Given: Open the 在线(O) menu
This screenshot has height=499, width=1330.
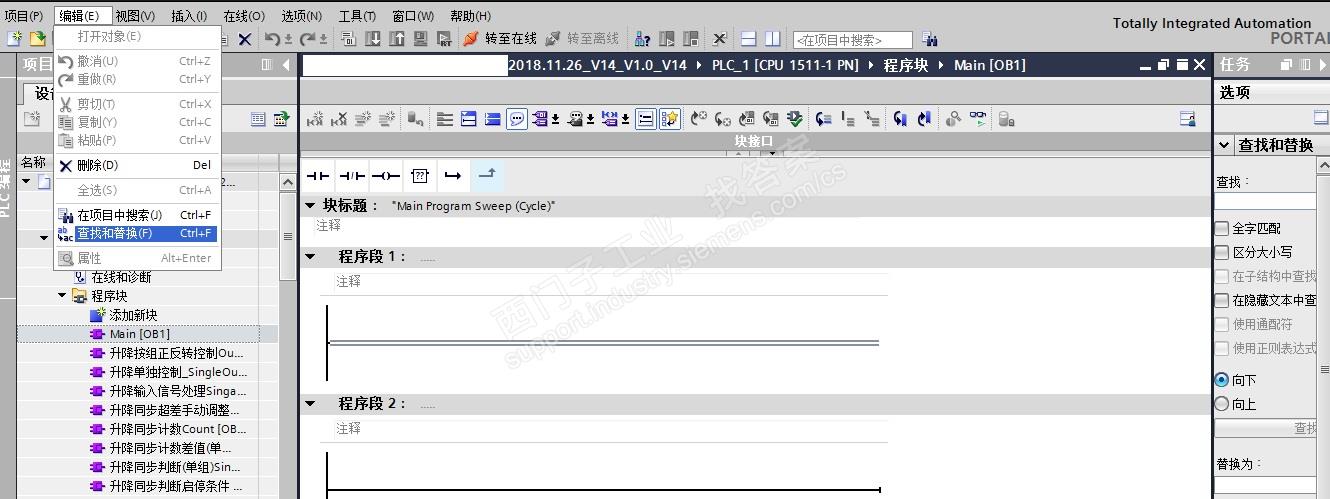Looking at the screenshot, I should pos(244,16).
